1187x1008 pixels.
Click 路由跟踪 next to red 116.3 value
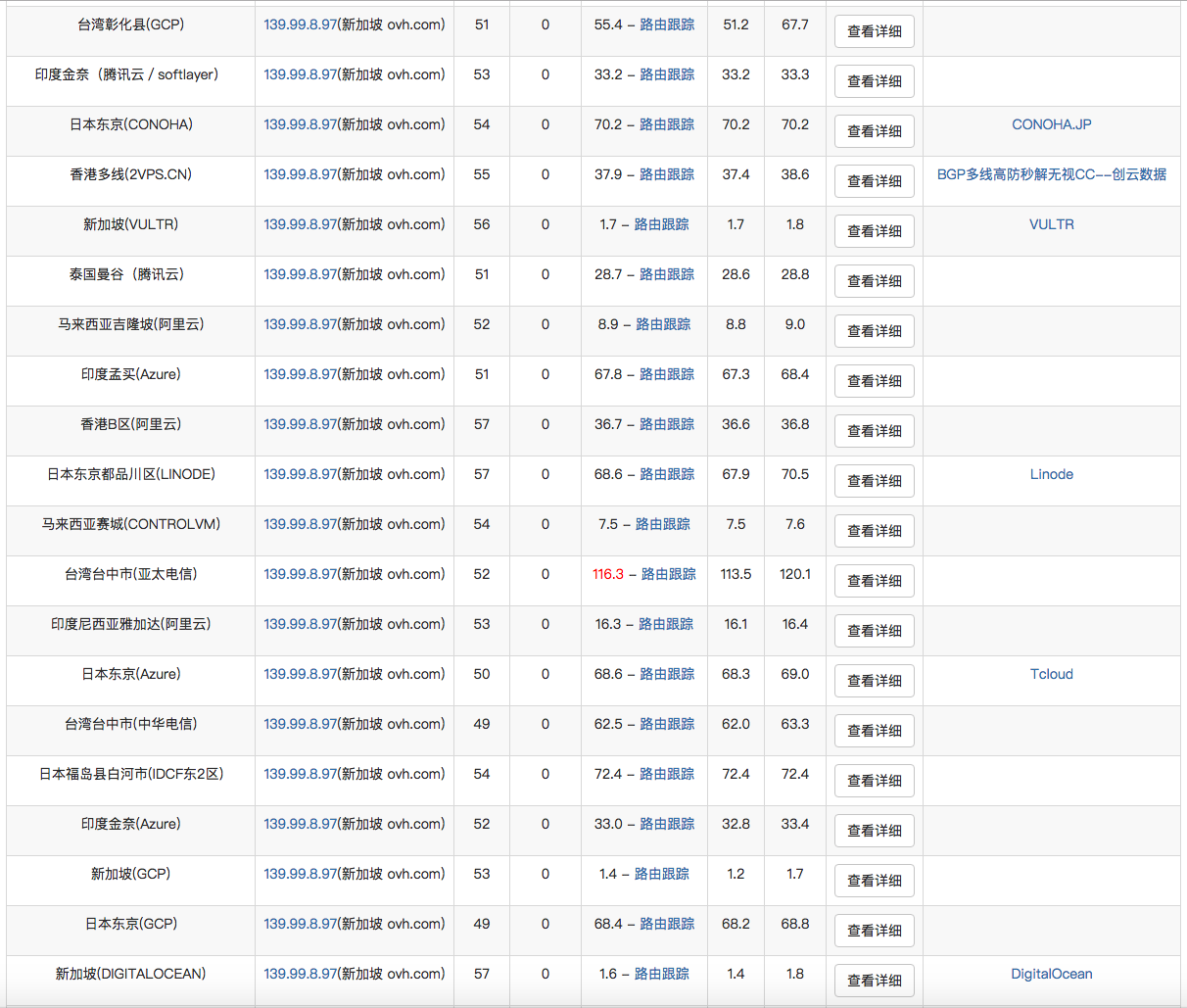point(668,574)
